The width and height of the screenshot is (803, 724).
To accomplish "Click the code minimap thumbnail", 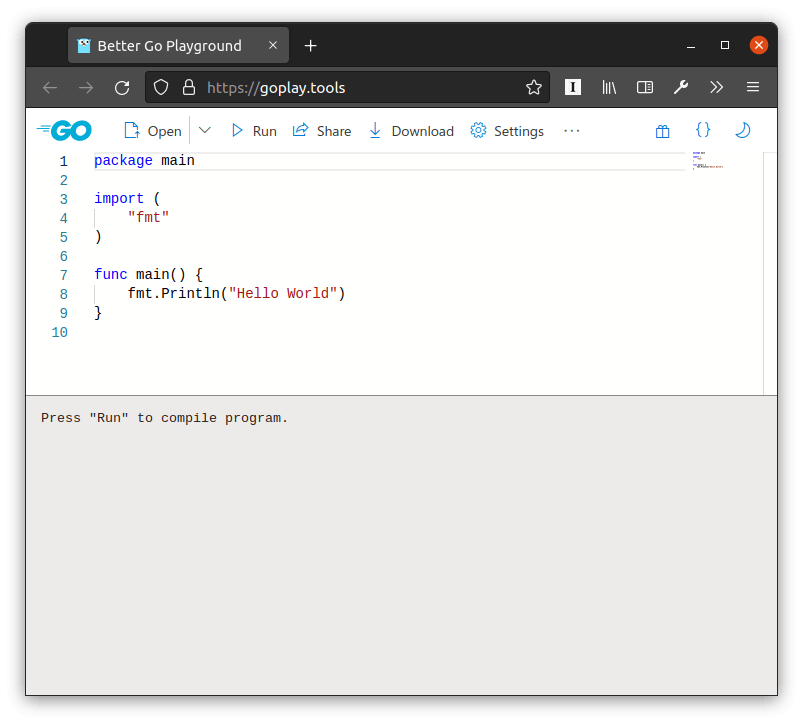I will pyautogui.click(x=708, y=160).
